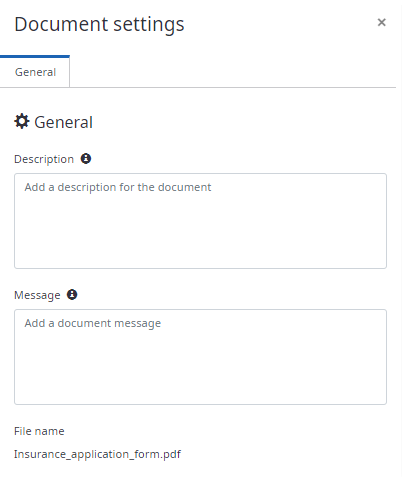
Task: Close the Document settings panel
Action: tap(381, 22)
